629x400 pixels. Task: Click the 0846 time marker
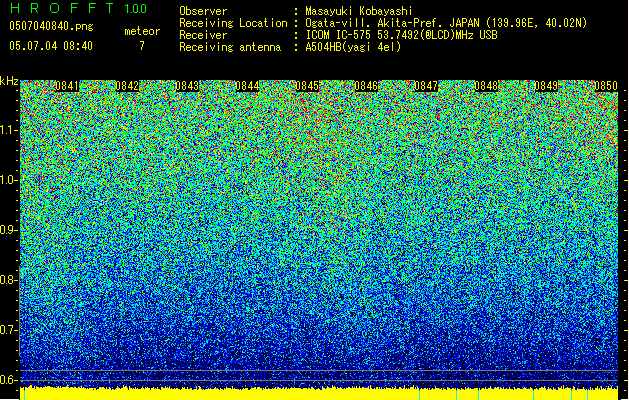(x=366, y=86)
